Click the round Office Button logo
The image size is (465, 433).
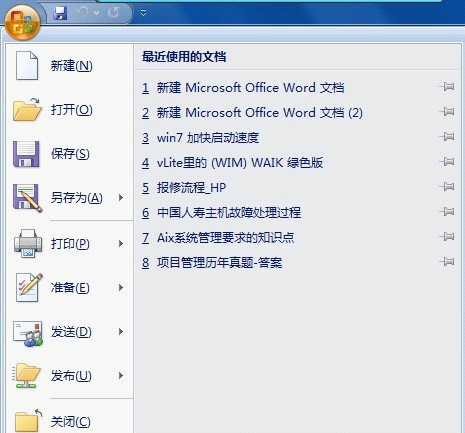click(x=22, y=23)
